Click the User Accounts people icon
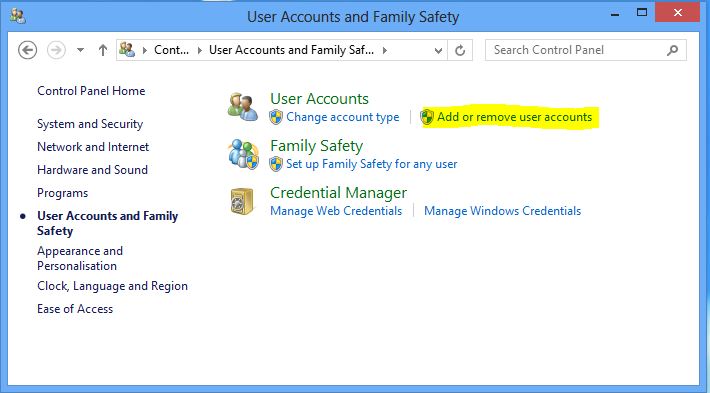 tap(243, 107)
